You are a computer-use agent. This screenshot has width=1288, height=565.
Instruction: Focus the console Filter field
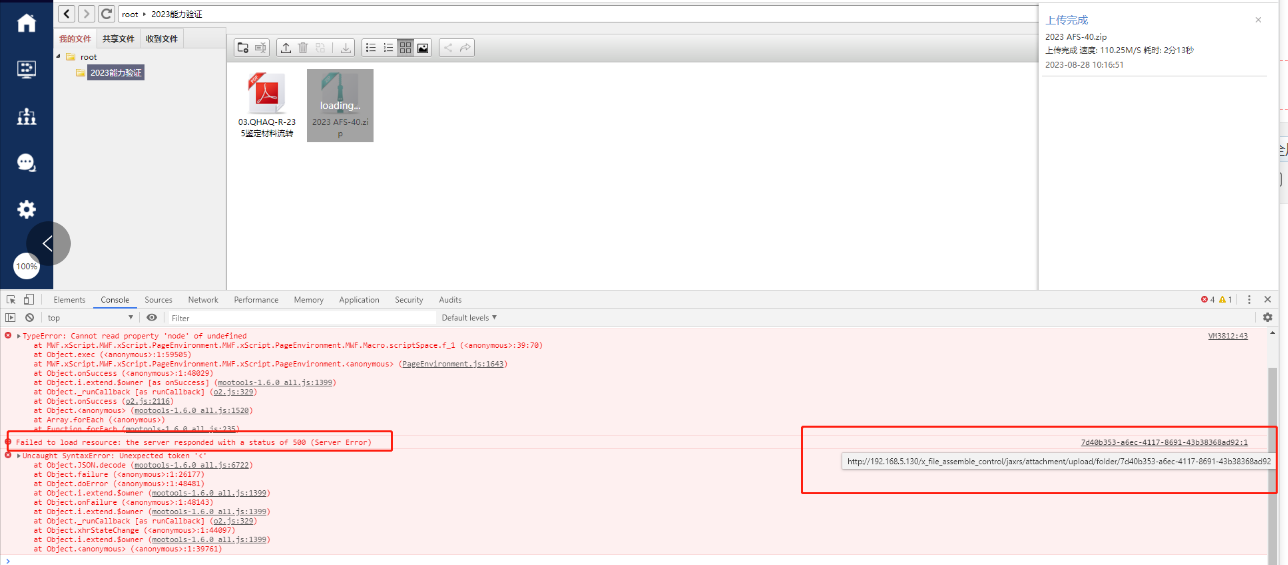point(301,318)
